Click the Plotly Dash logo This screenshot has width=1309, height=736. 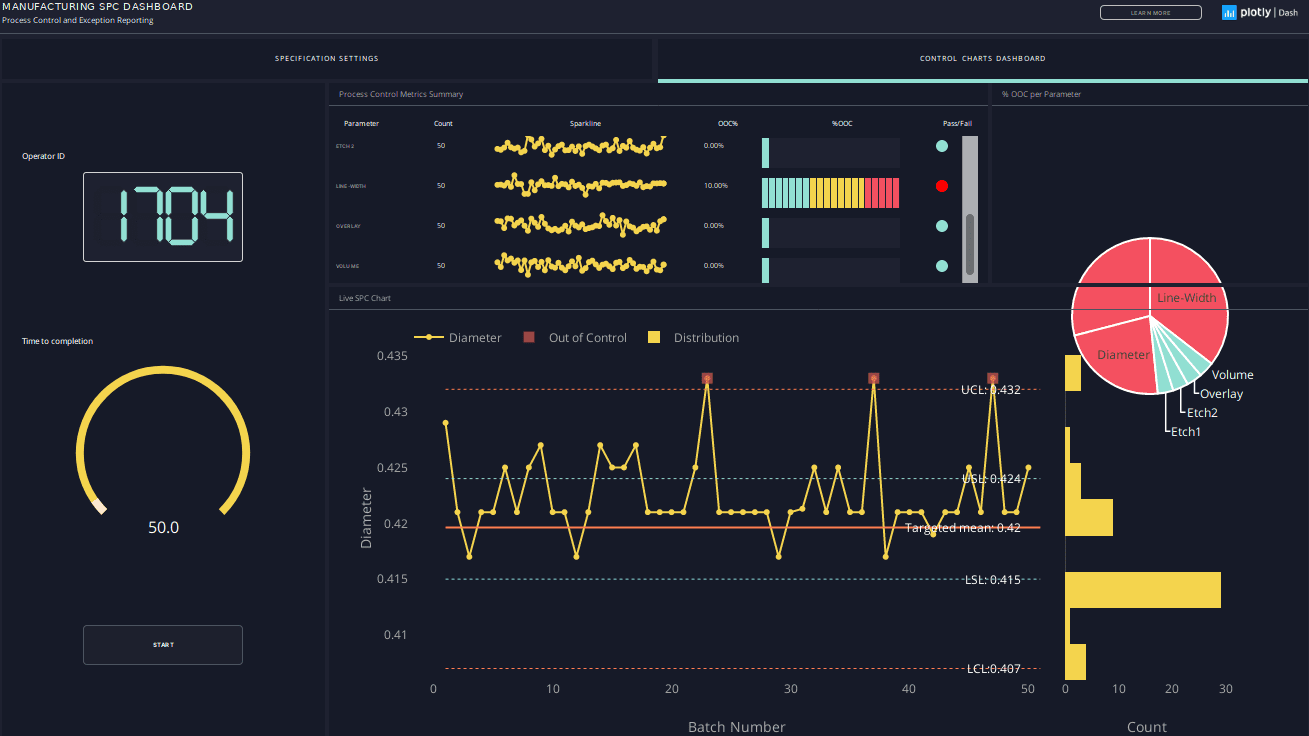point(1259,13)
